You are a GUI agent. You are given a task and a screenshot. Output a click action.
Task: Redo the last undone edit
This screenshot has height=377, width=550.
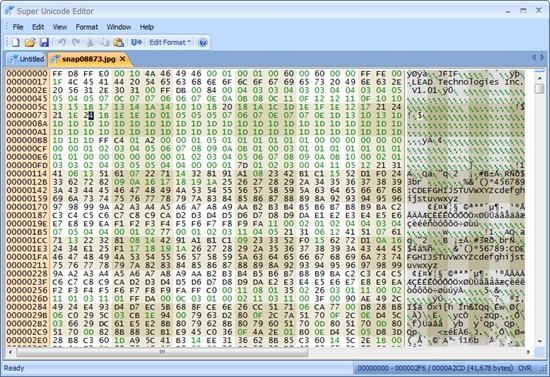[x=76, y=42]
